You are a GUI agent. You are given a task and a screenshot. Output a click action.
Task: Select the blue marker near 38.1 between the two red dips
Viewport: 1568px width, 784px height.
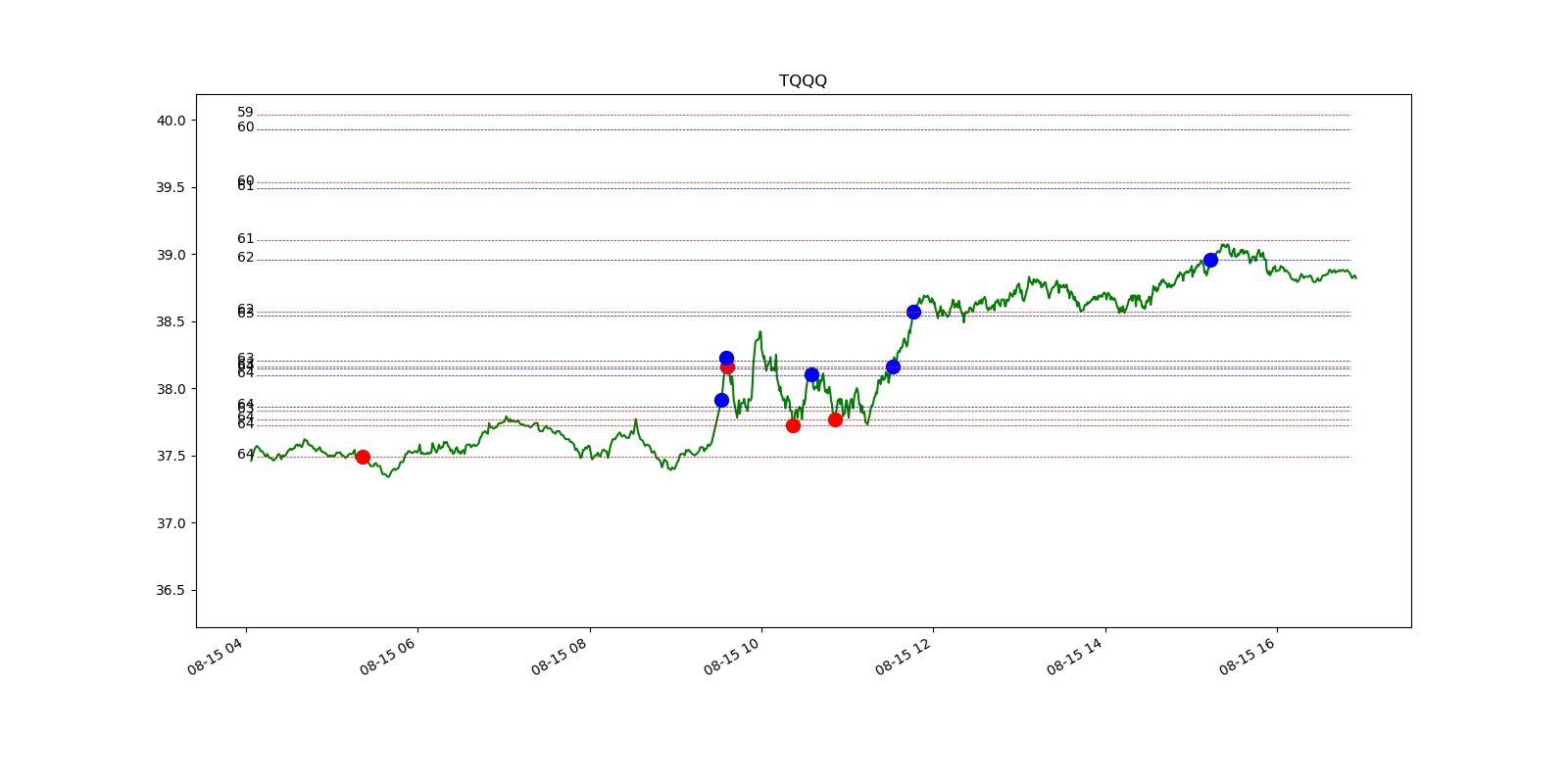811,374
